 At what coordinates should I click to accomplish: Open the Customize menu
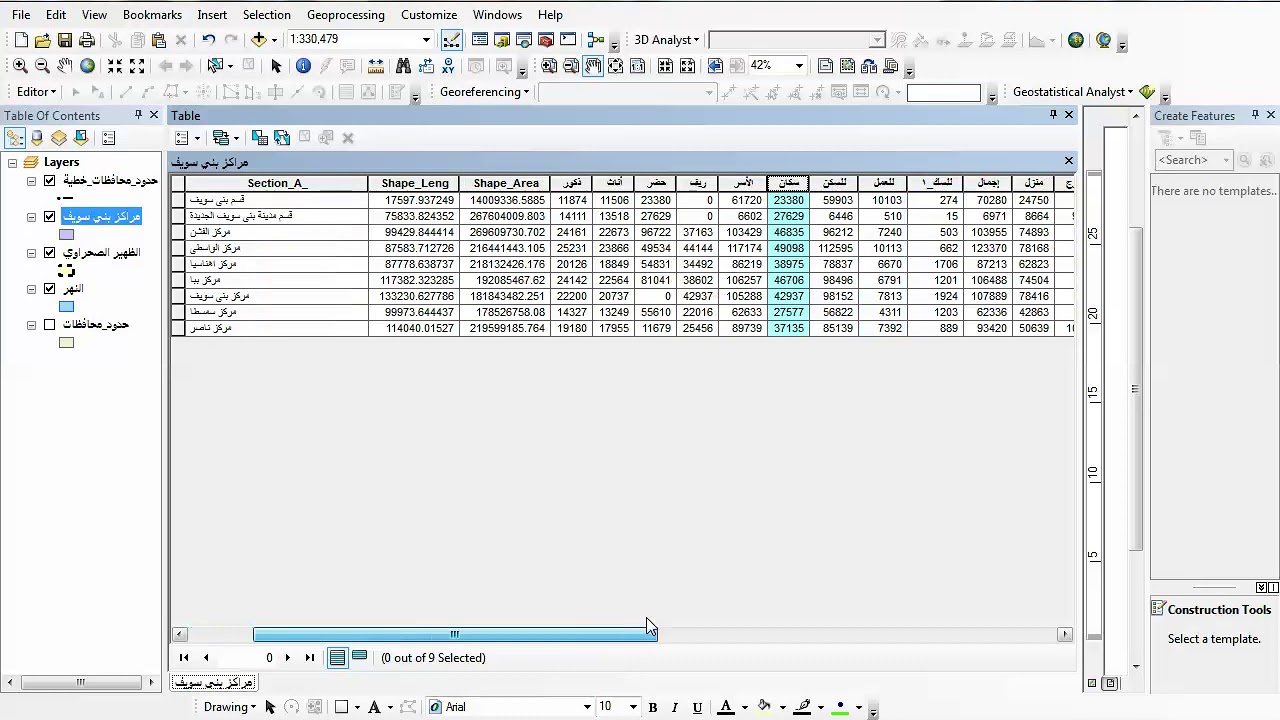(429, 15)
